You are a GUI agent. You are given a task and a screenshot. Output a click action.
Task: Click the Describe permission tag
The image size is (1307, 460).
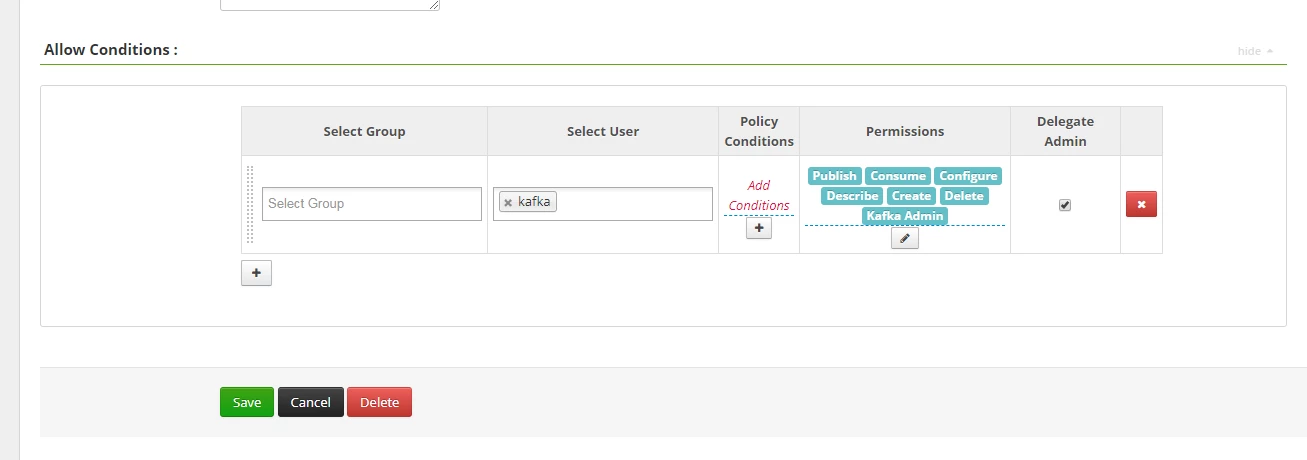tap(853, 196)
